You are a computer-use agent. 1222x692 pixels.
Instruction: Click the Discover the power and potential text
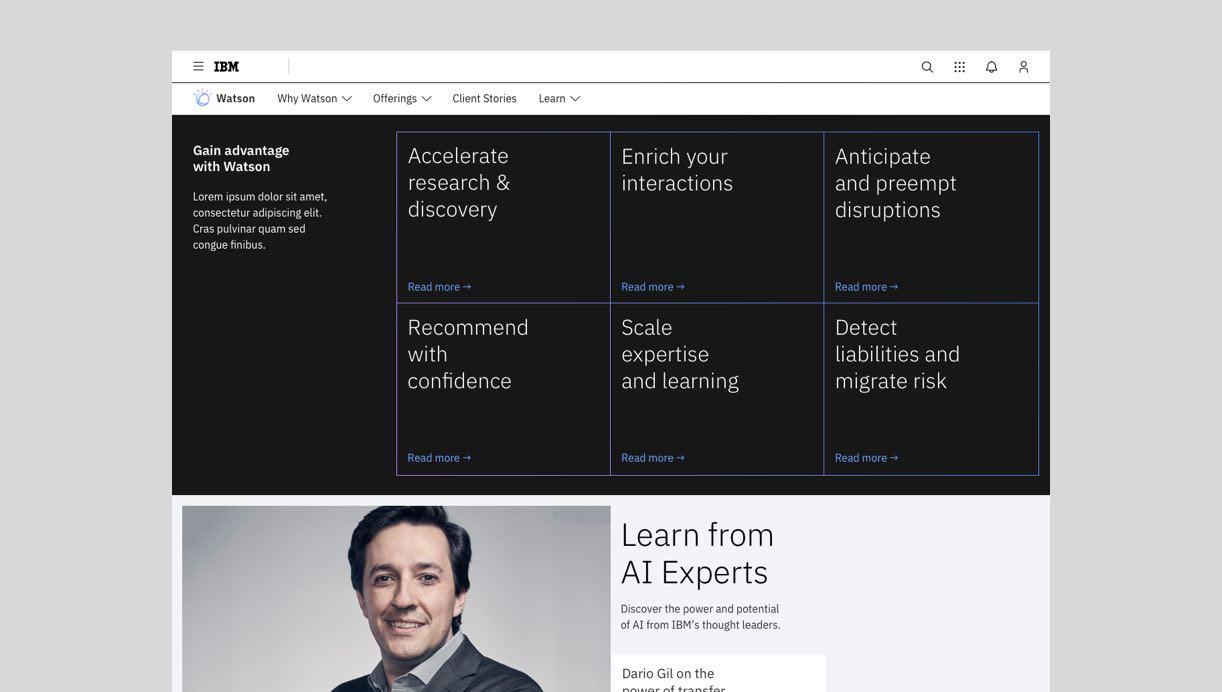(700, 617)
